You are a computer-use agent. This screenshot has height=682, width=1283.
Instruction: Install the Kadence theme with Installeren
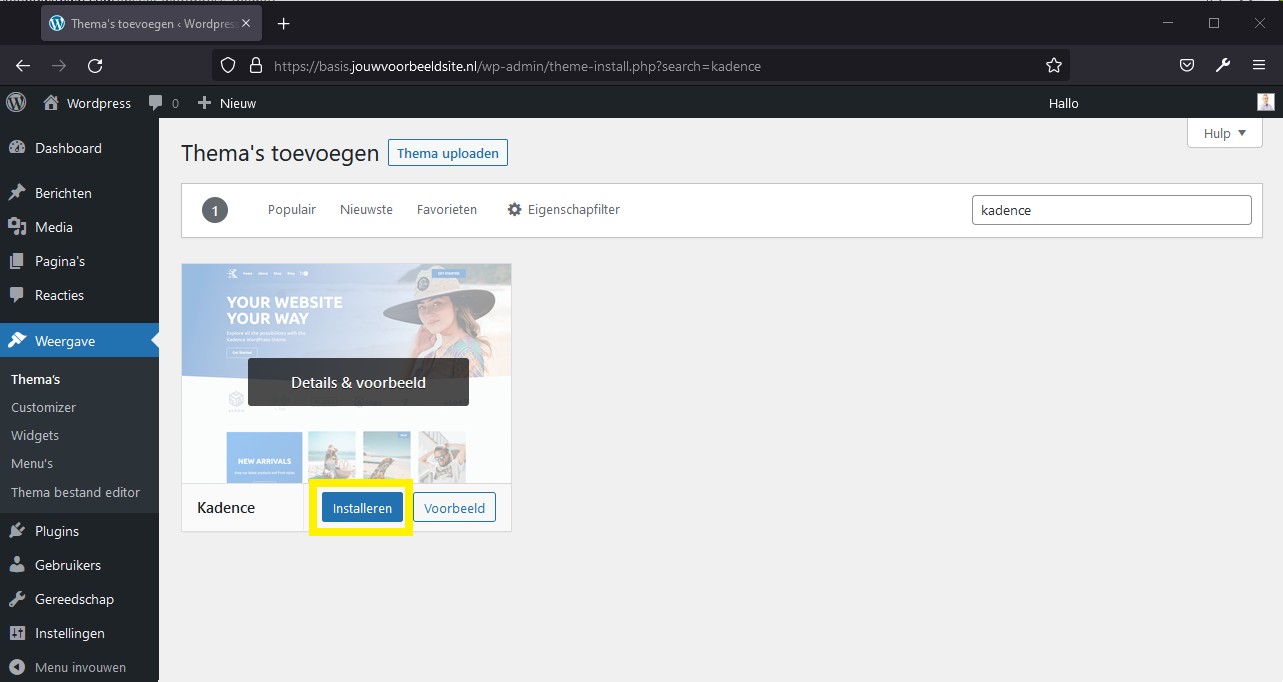361,507
